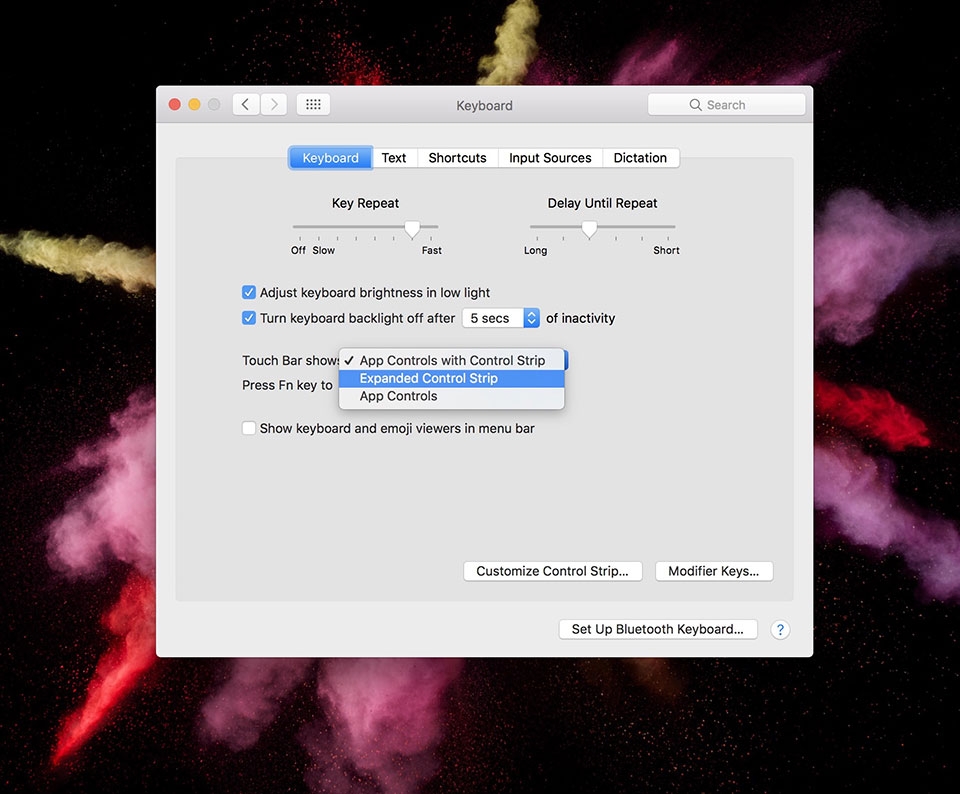Image resolution: width=960 pixels, height=794 pixels.
Task: Uncheck Turn keyboard backlight off after
Action: [x=249, y=318]
